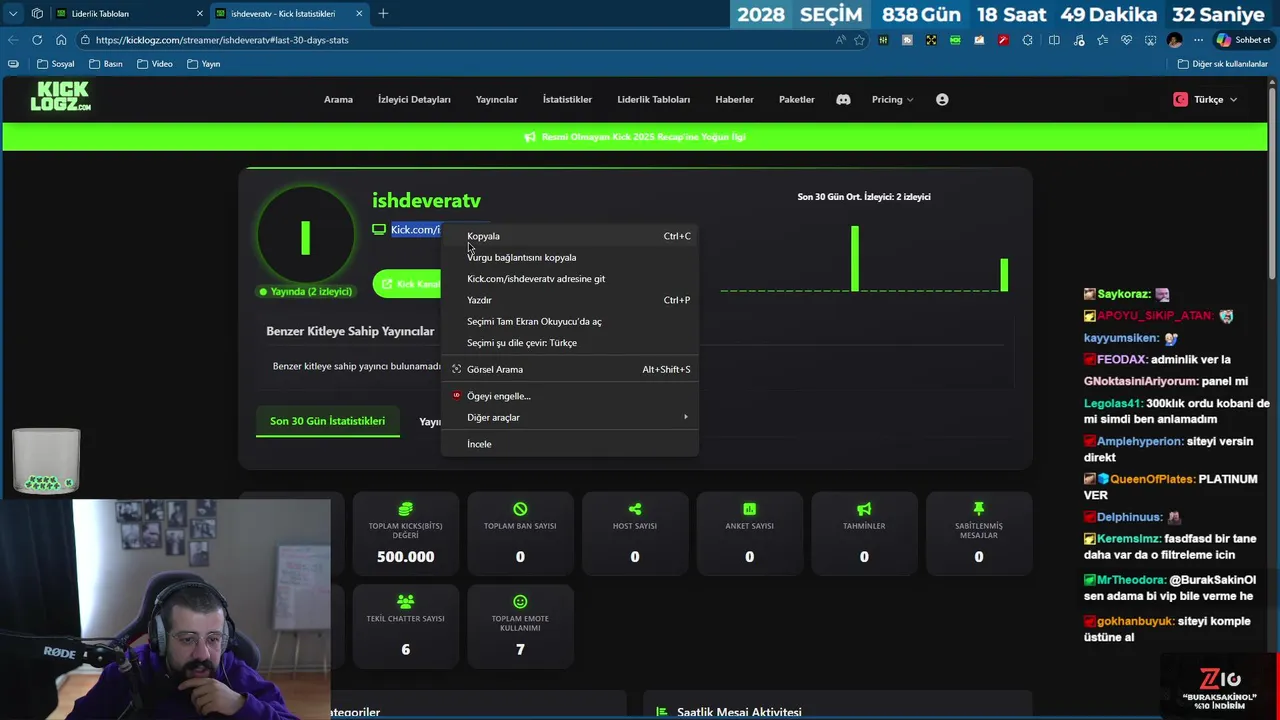Viewport: 1280px width, 720px height.
Task: Click Saatlik Mesaj Aktivitesi heading
Action: pyautogui.click(x=739, y=712)
